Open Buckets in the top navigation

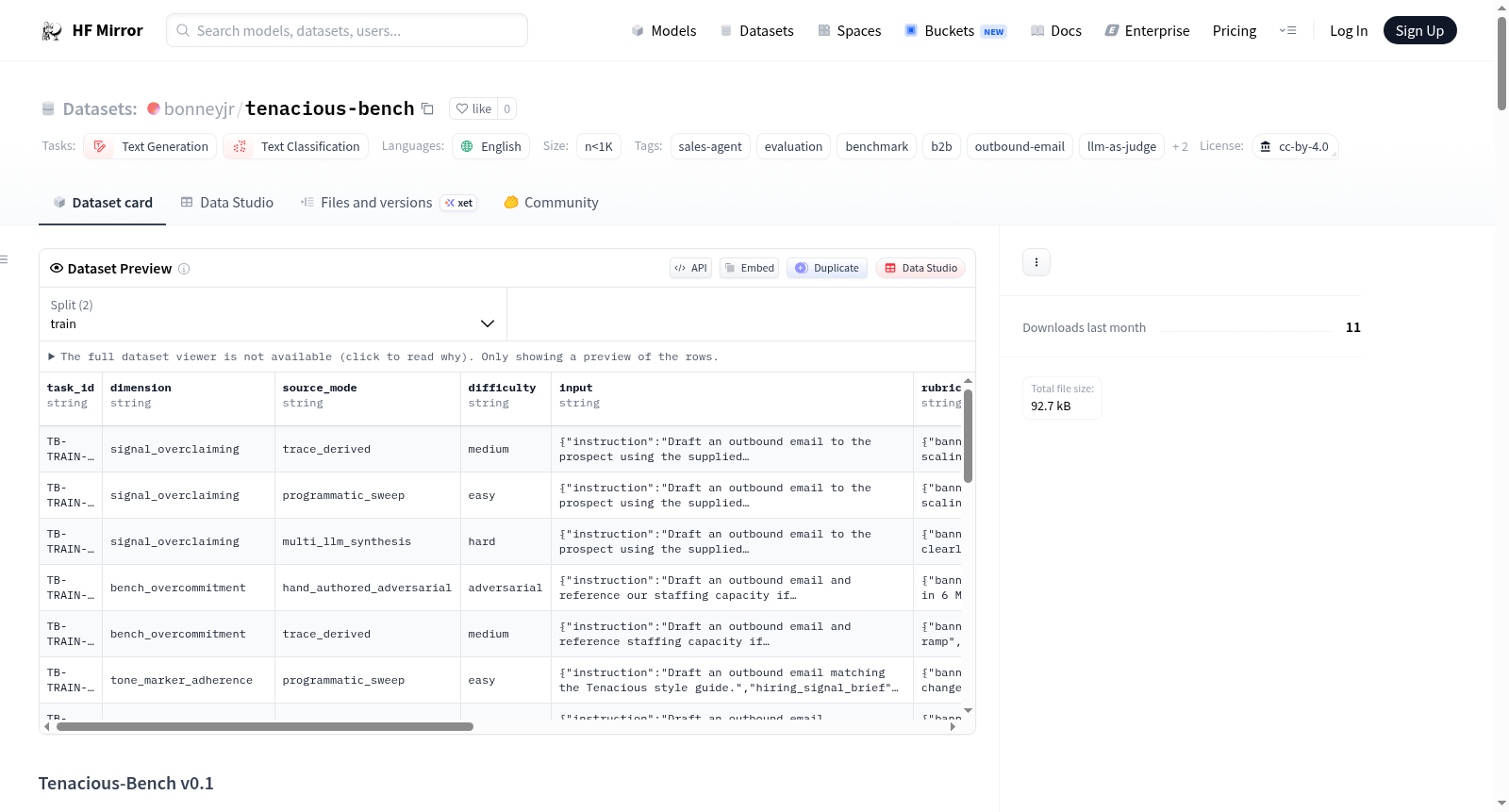click(955, 31)
